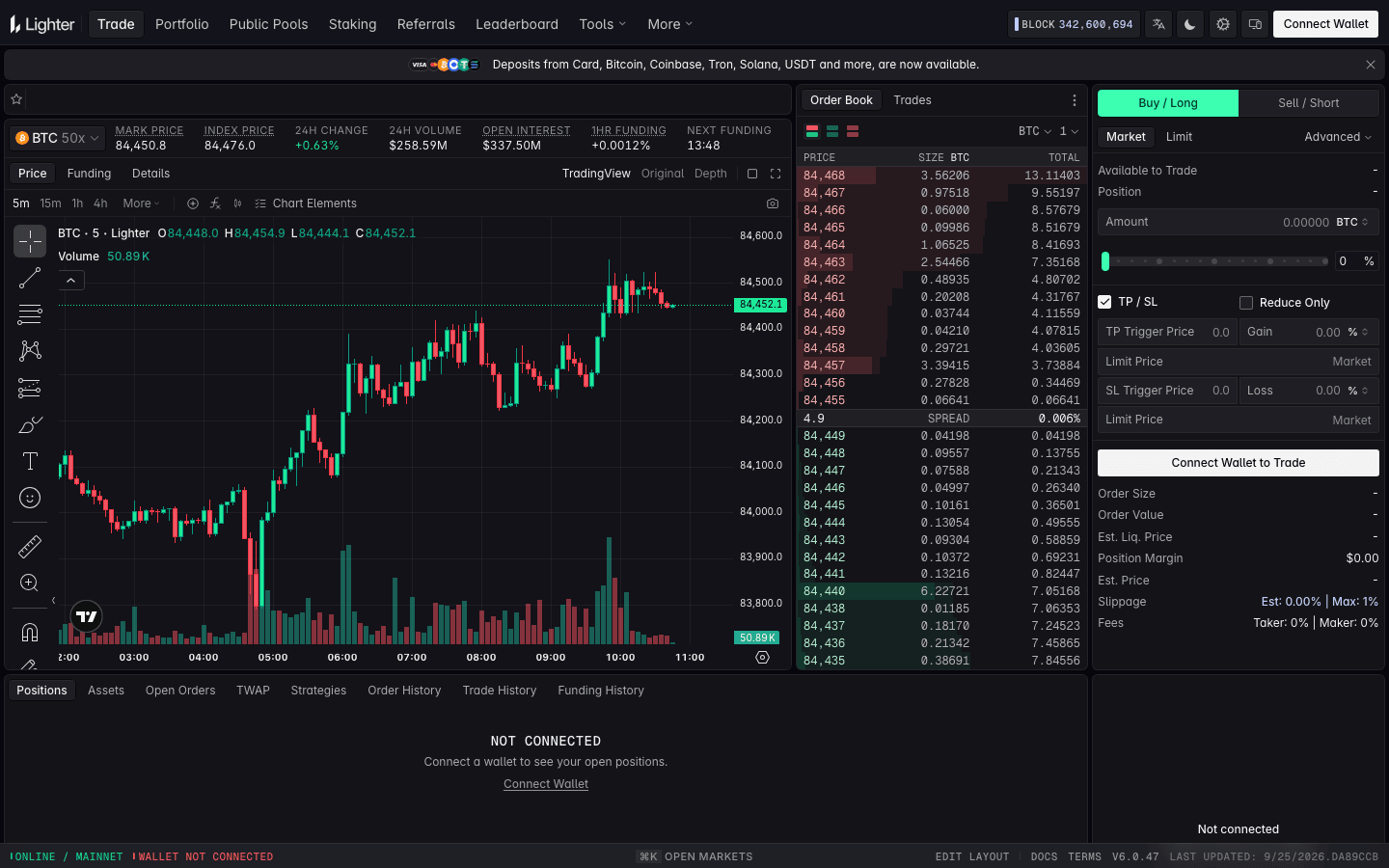Switch the chart to Depth view

click(711, 174)
